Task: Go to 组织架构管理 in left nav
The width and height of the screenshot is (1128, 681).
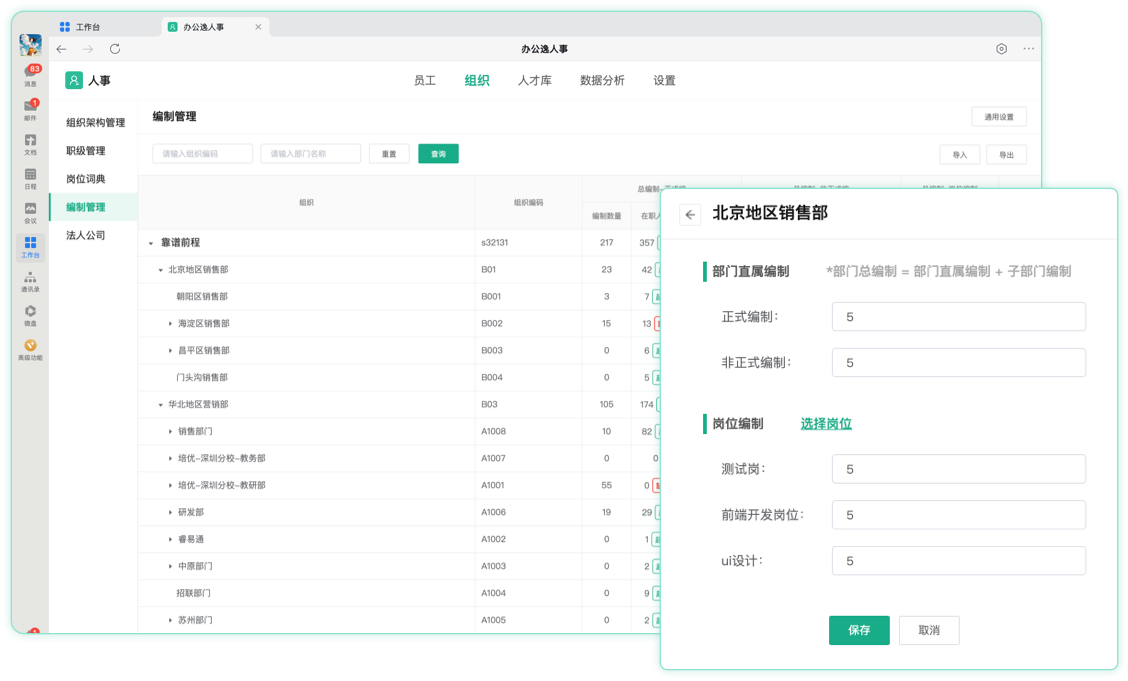Action: click(x=95, y=122)
